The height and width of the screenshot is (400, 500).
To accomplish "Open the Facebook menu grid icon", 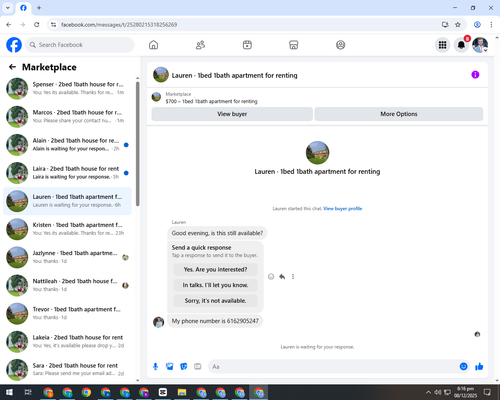I will click(x=442, y=45).
